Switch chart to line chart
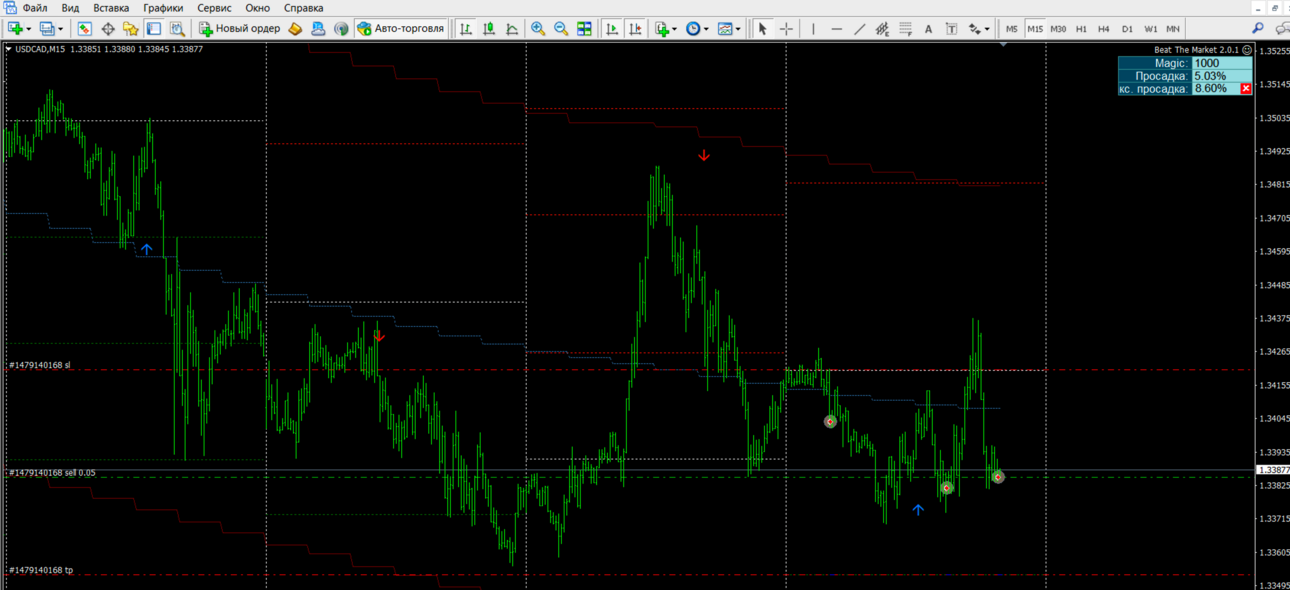The image size is (1290, 590). (512, 29)
